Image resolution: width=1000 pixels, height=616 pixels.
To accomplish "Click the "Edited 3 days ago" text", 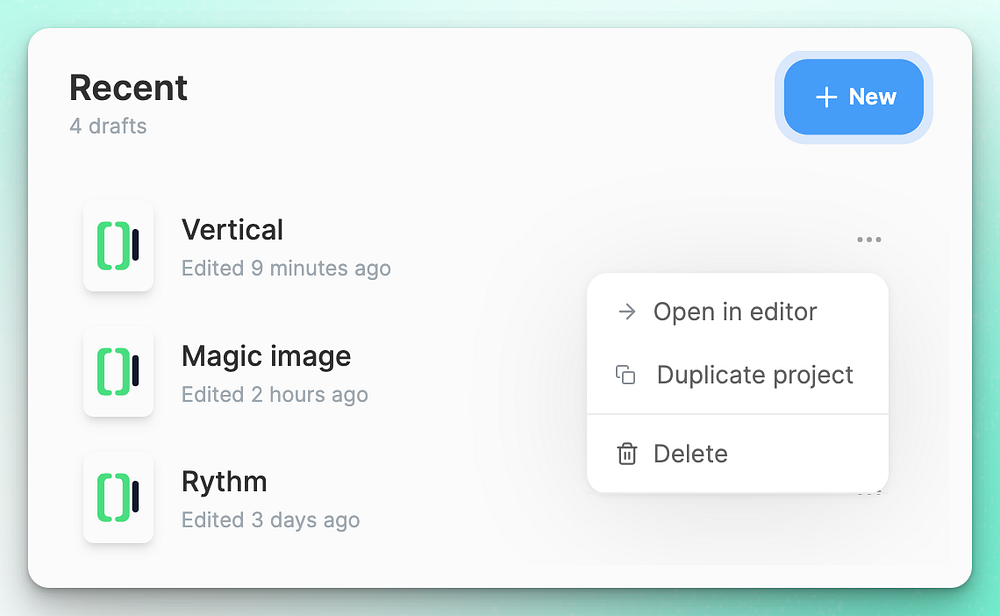I will 271,520.
